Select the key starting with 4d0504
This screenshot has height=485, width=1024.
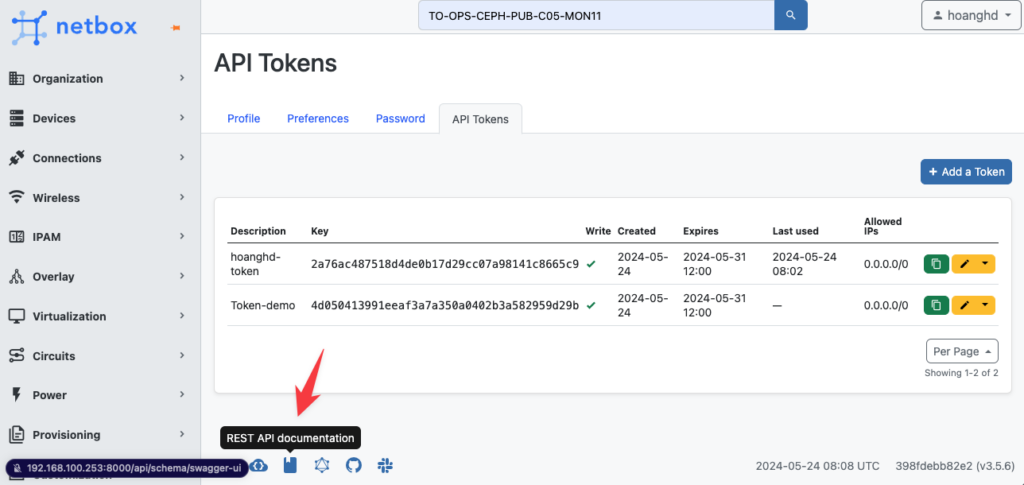(445, 305)
